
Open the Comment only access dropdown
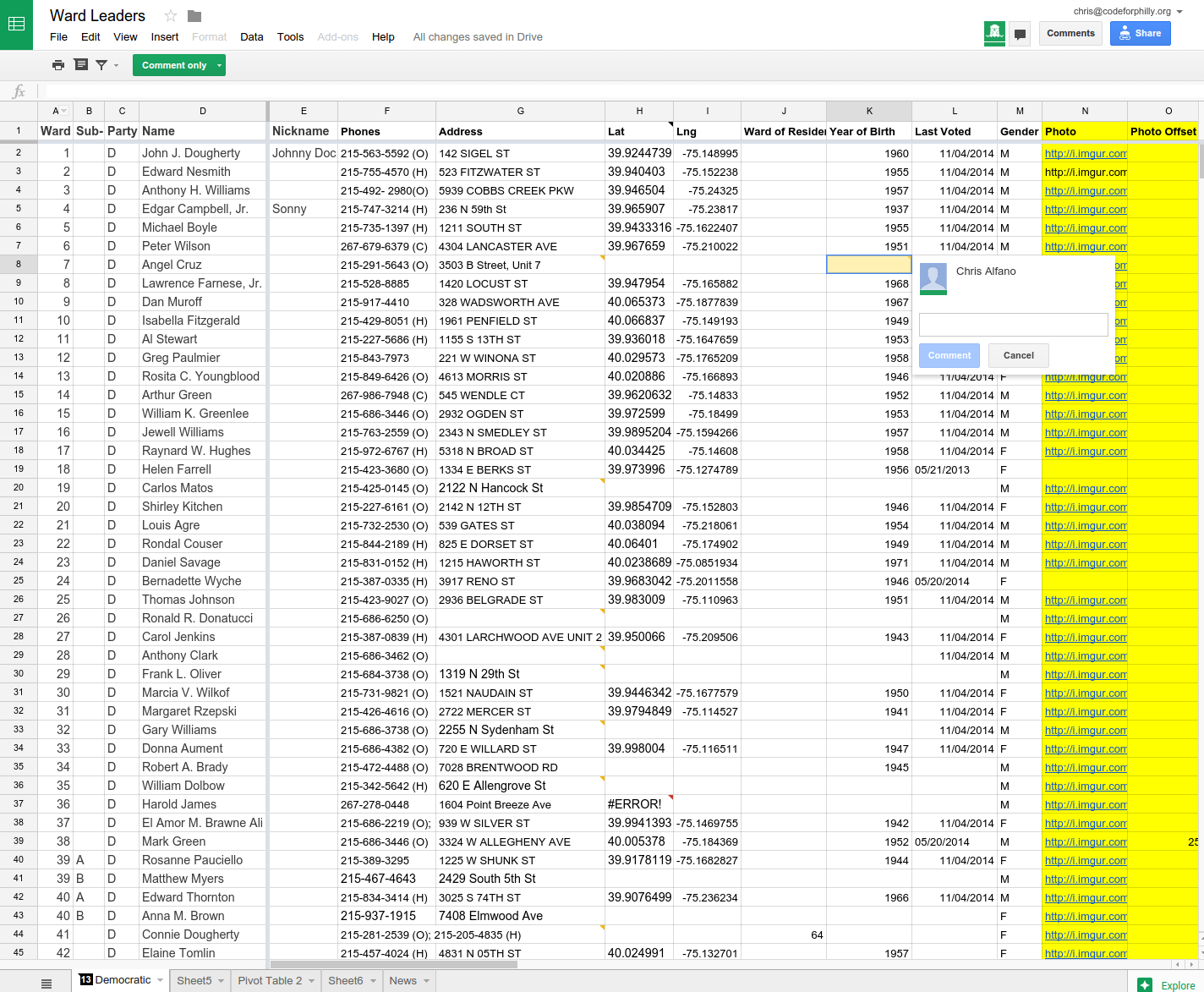218,64
